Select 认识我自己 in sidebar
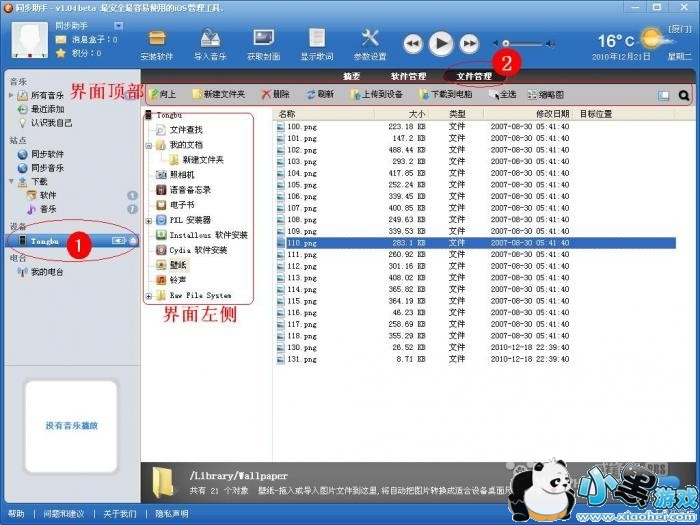Screen dimensions: 700x525 51,123
